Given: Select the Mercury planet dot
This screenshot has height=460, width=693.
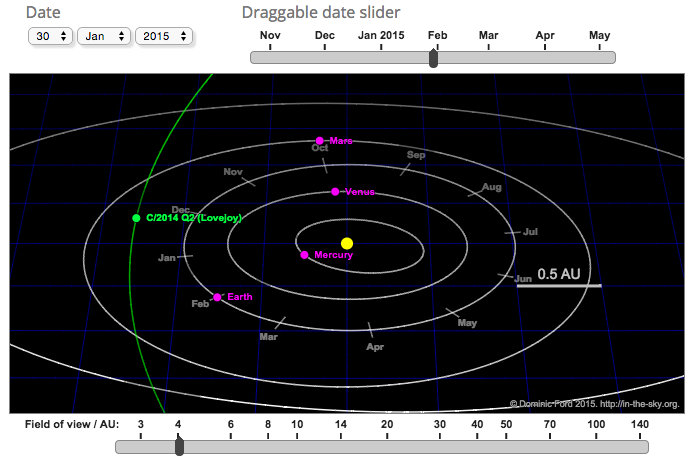Looking at the screenshot, I should pos(304,255).
